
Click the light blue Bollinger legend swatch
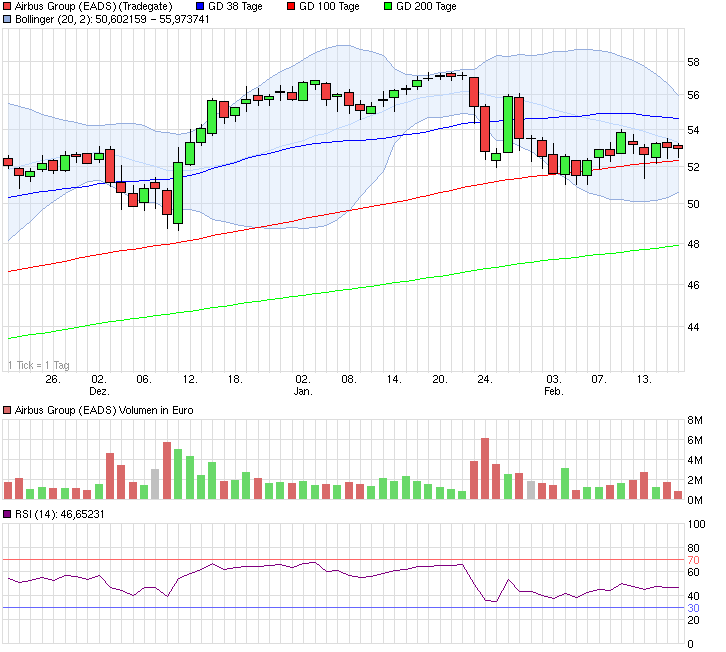[8, 19]
